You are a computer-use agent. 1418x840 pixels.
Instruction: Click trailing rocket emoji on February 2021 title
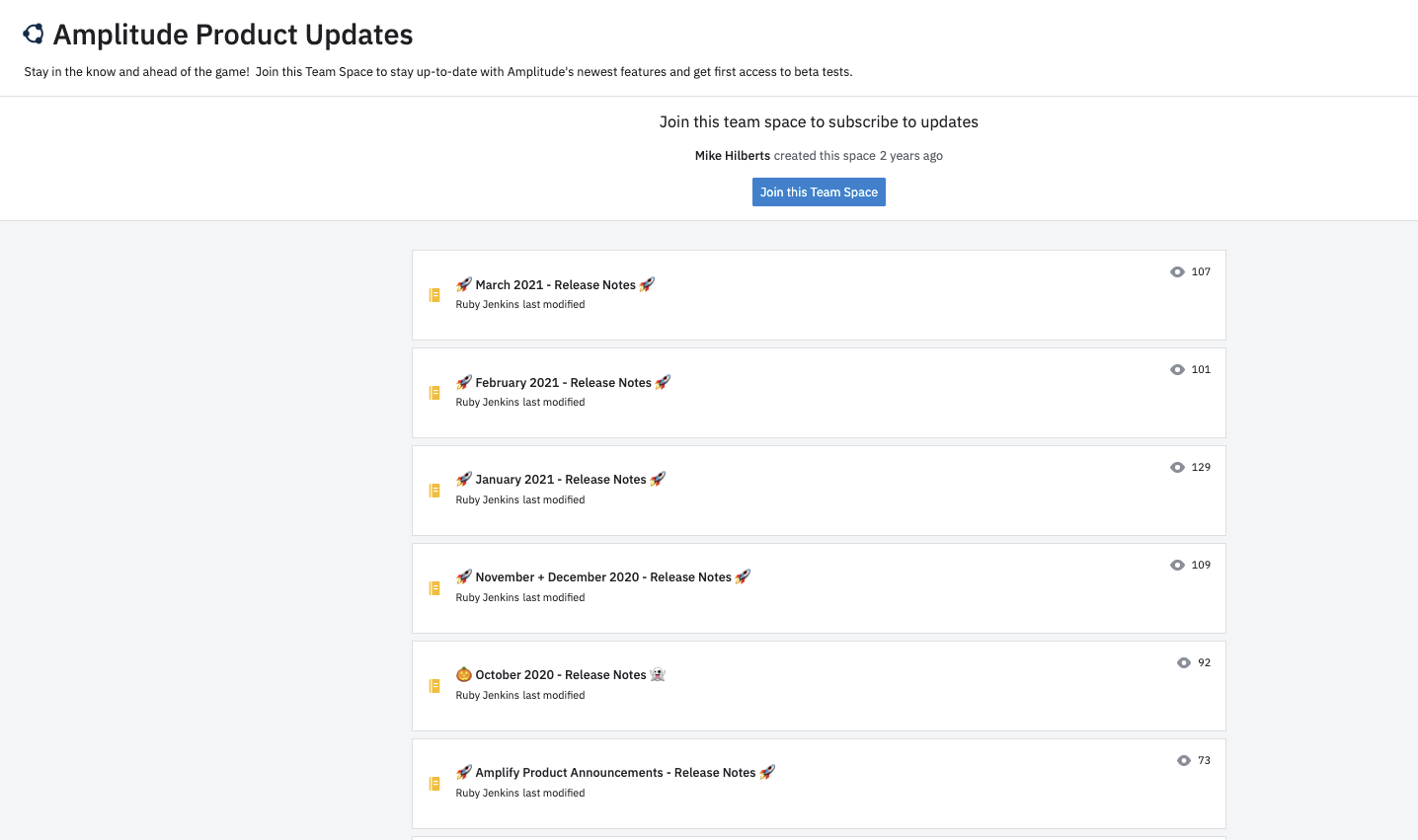coord(663,383)
